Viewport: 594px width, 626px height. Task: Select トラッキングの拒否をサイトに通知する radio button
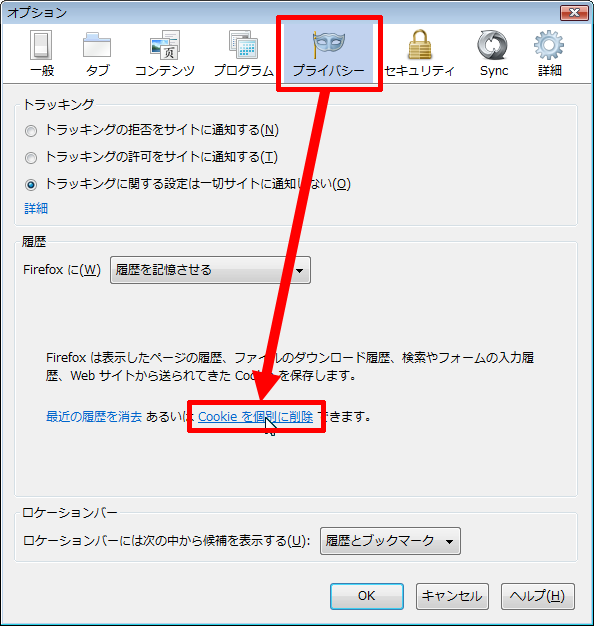pos(31,131)
